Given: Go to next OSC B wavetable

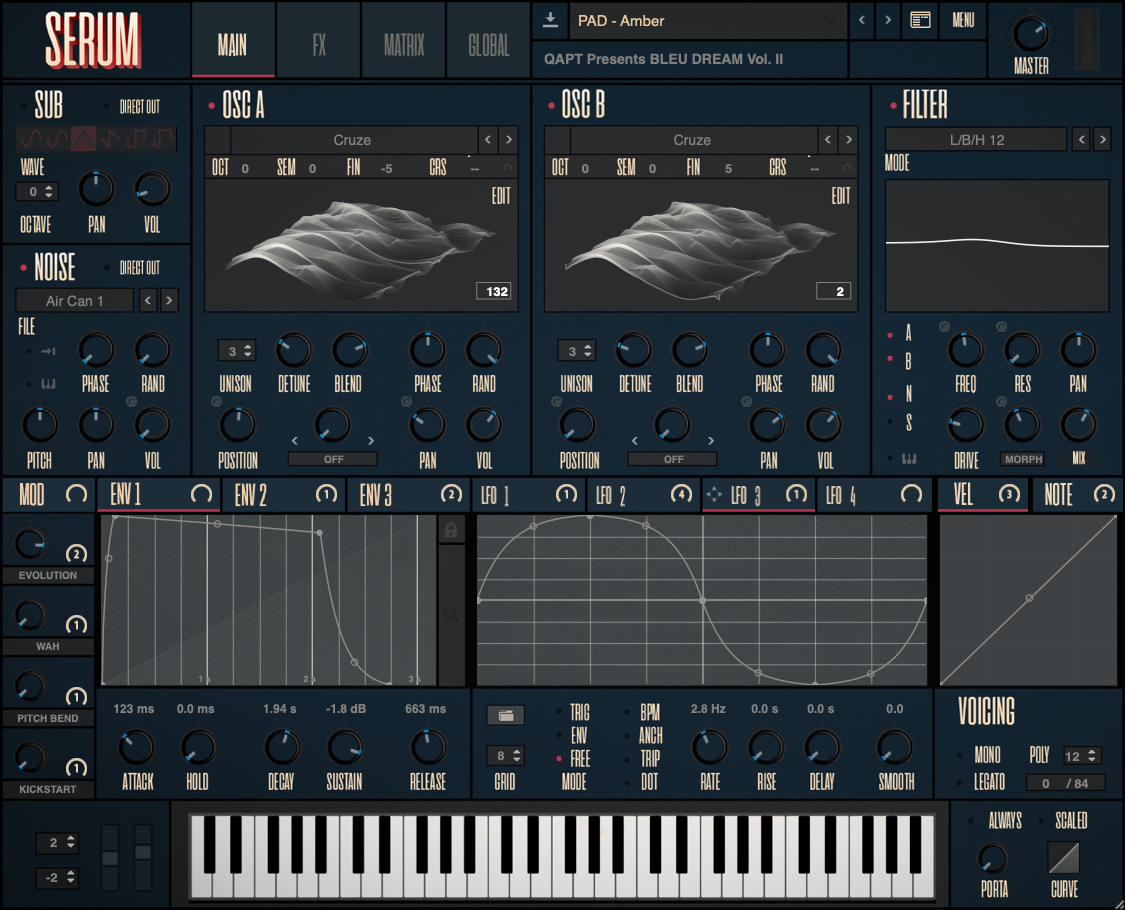Looking at the screenshot, I should pos(849,140).
